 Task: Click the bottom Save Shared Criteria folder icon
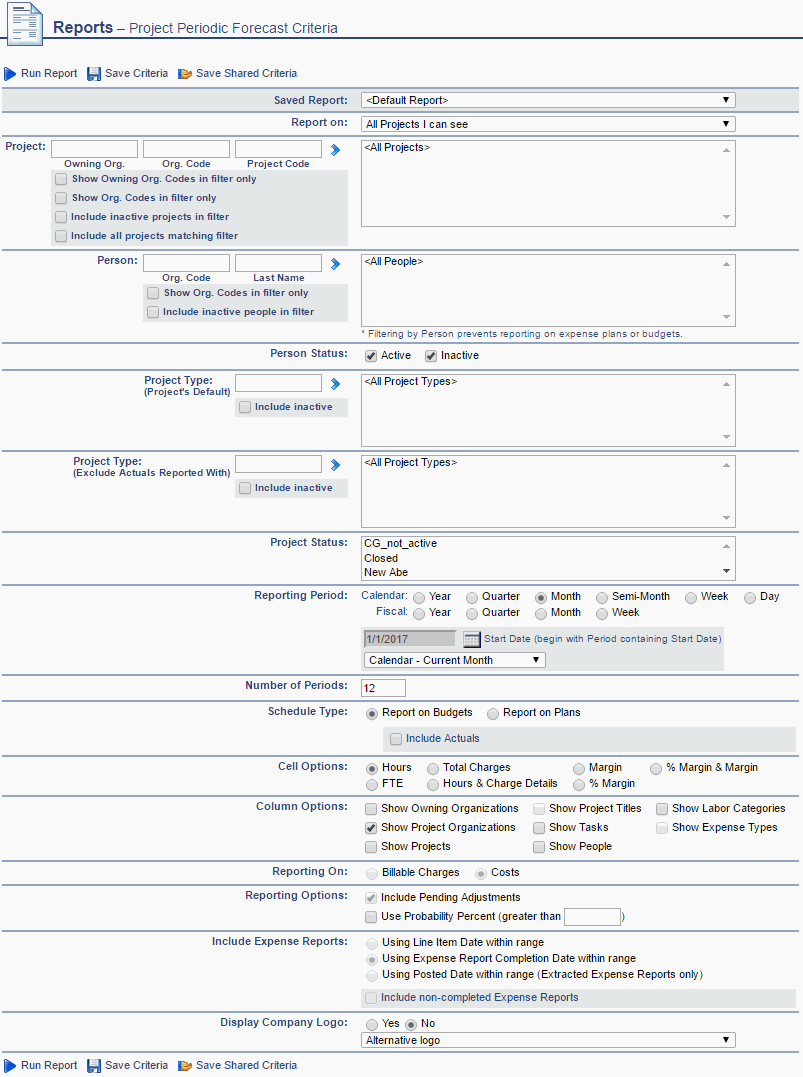pos(185,1065)
